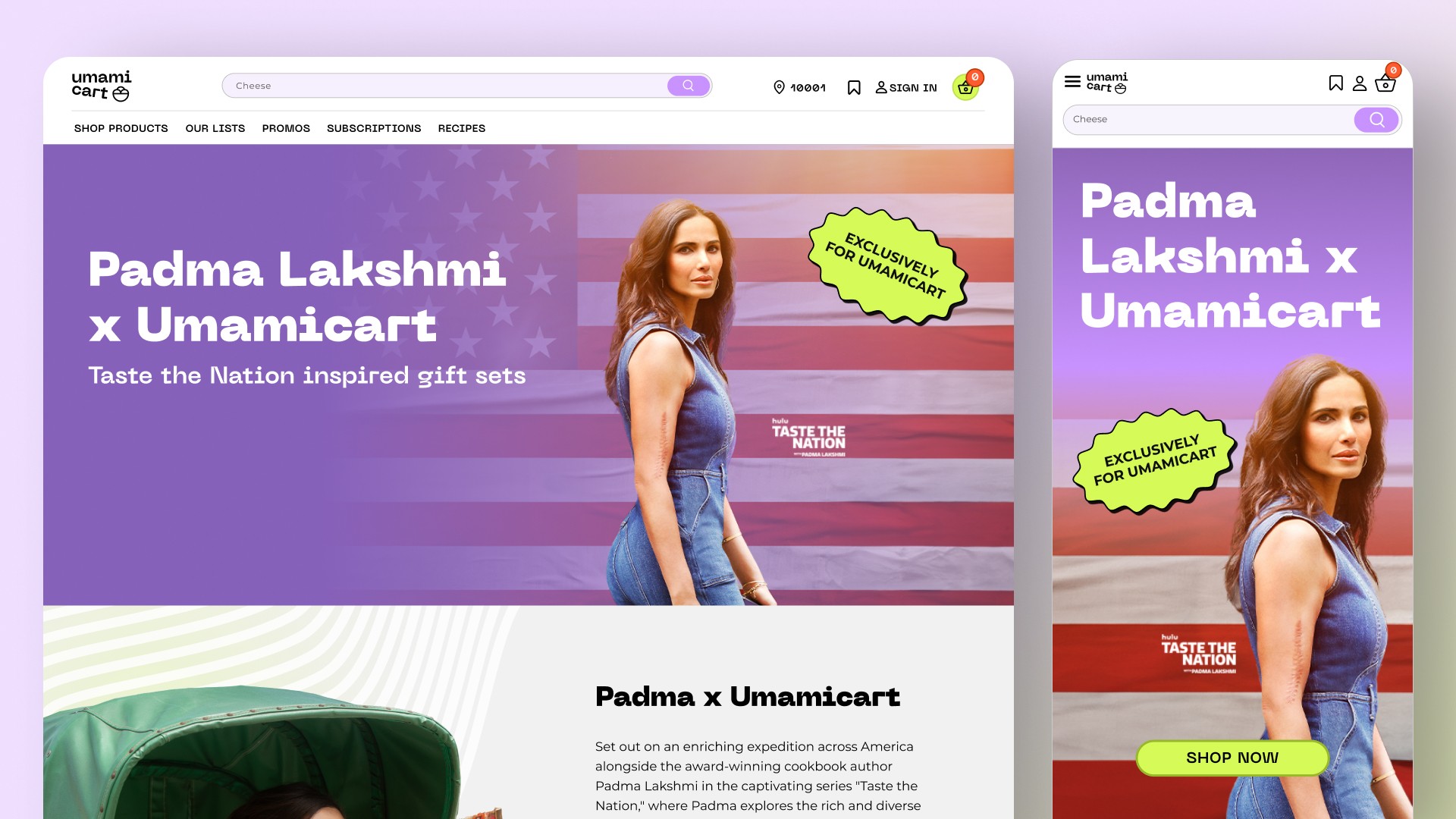The height and width of the screenshot is (819, 1456).
Task: Click the location pin 10001
Action: click(799, 88)
